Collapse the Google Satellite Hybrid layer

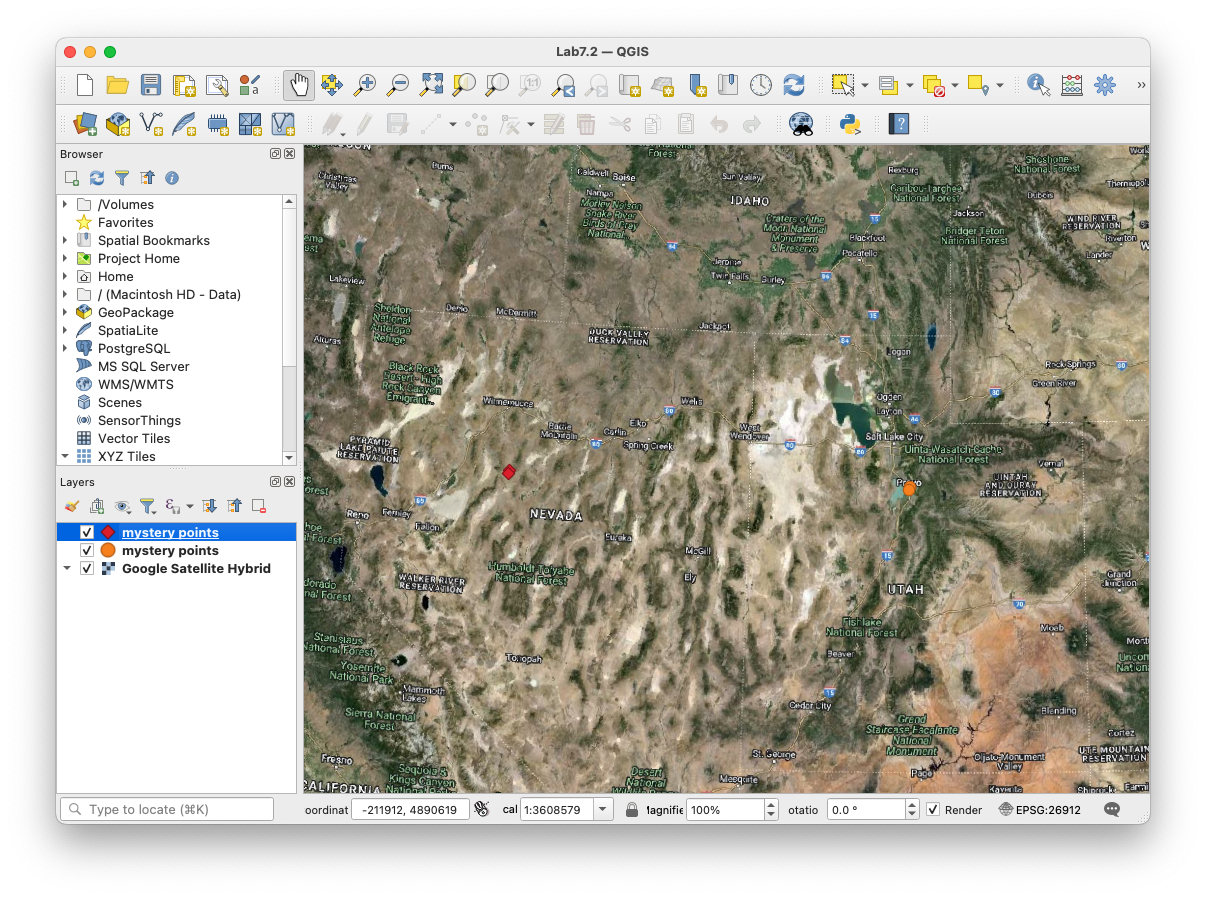tap(67, 569)
